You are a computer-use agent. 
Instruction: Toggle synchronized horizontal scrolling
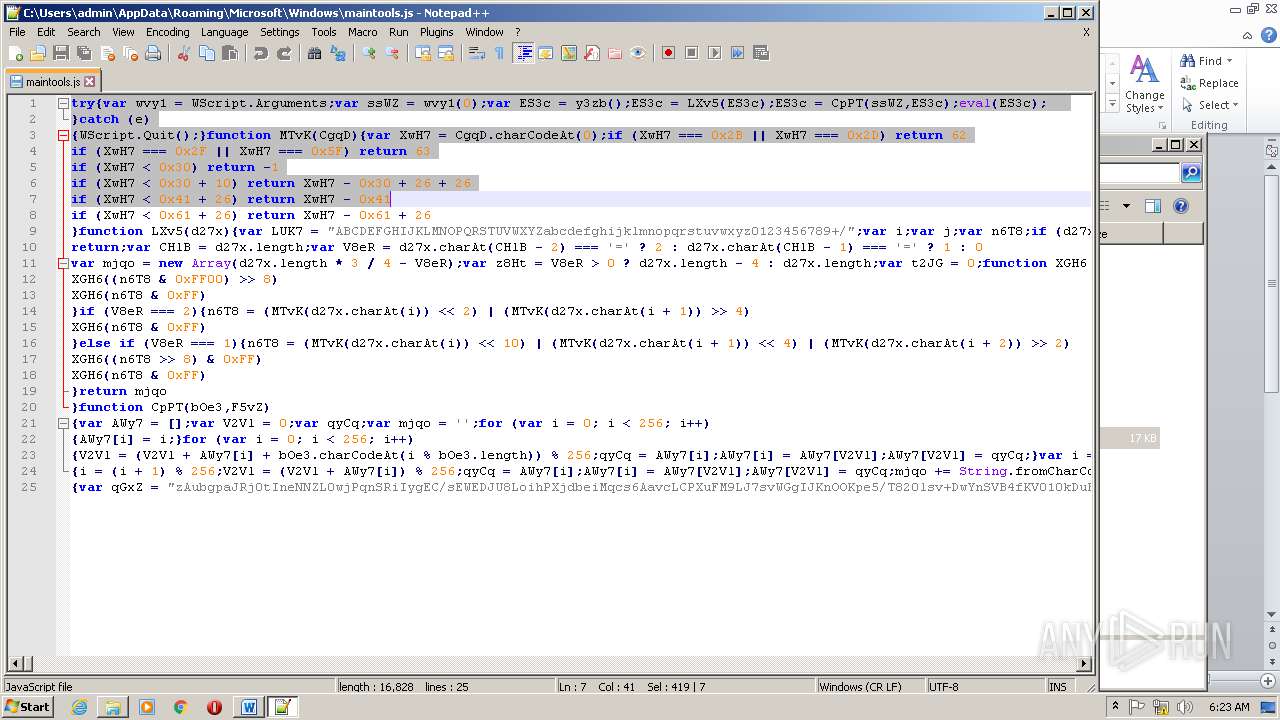point(446,53)
